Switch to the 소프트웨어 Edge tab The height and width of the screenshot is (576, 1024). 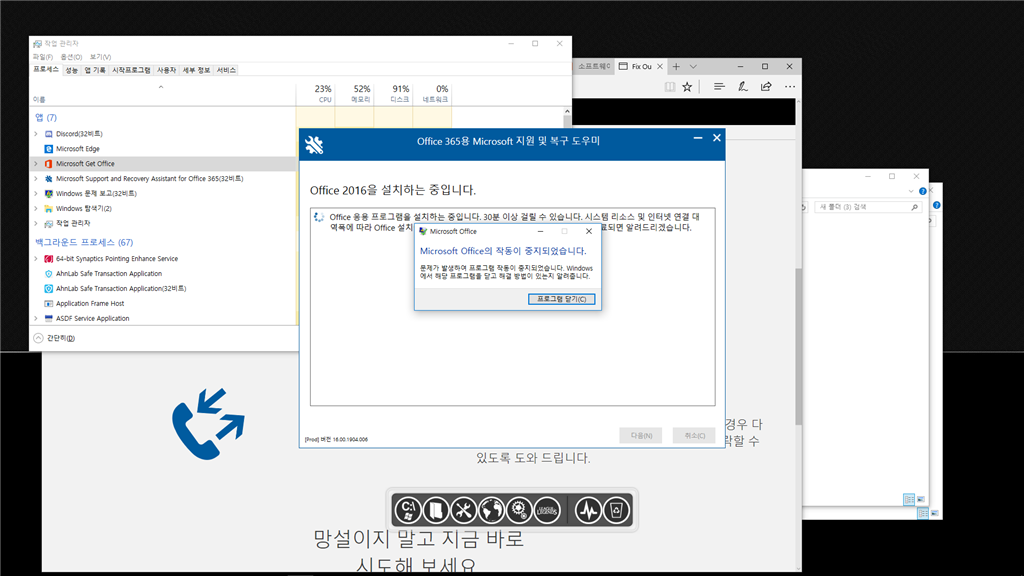pos(593,67)
